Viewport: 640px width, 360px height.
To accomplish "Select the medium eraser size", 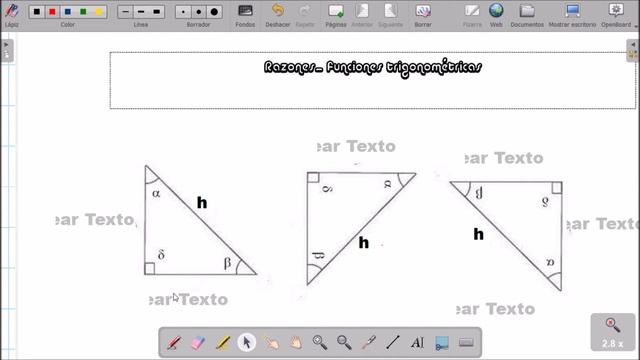I will pos(199,12).
